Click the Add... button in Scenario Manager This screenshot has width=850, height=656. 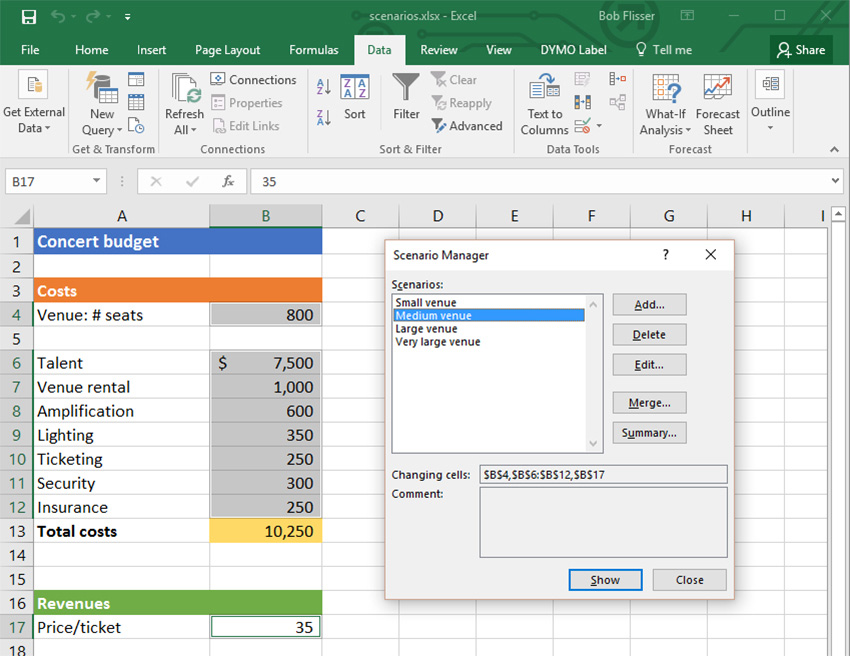pos(649,305)
